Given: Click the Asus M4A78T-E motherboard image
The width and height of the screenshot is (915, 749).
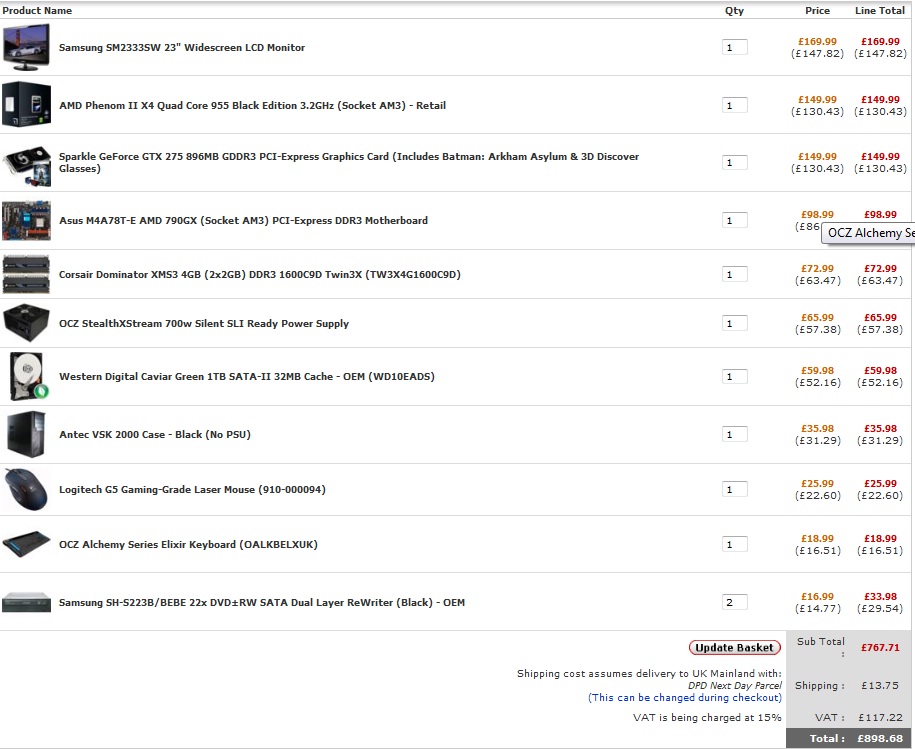Looking at the screenshot, I should (x=26, y=220).
